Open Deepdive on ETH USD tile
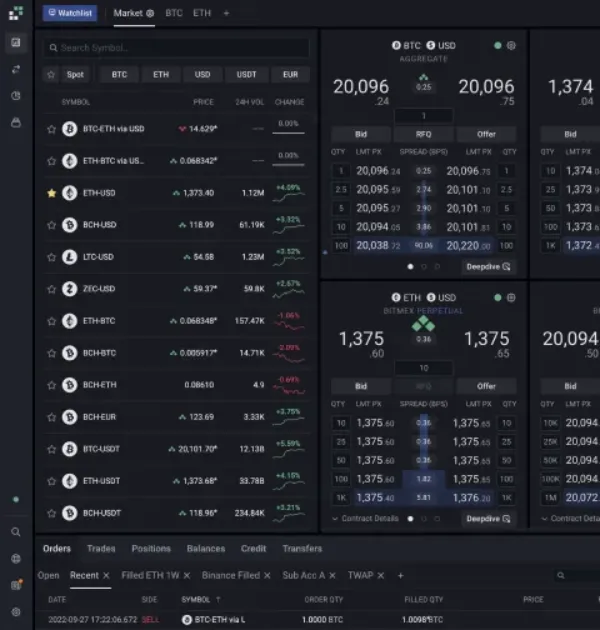Image resolution: width=600 pixels, height=630 pixels. pos(488,519)
